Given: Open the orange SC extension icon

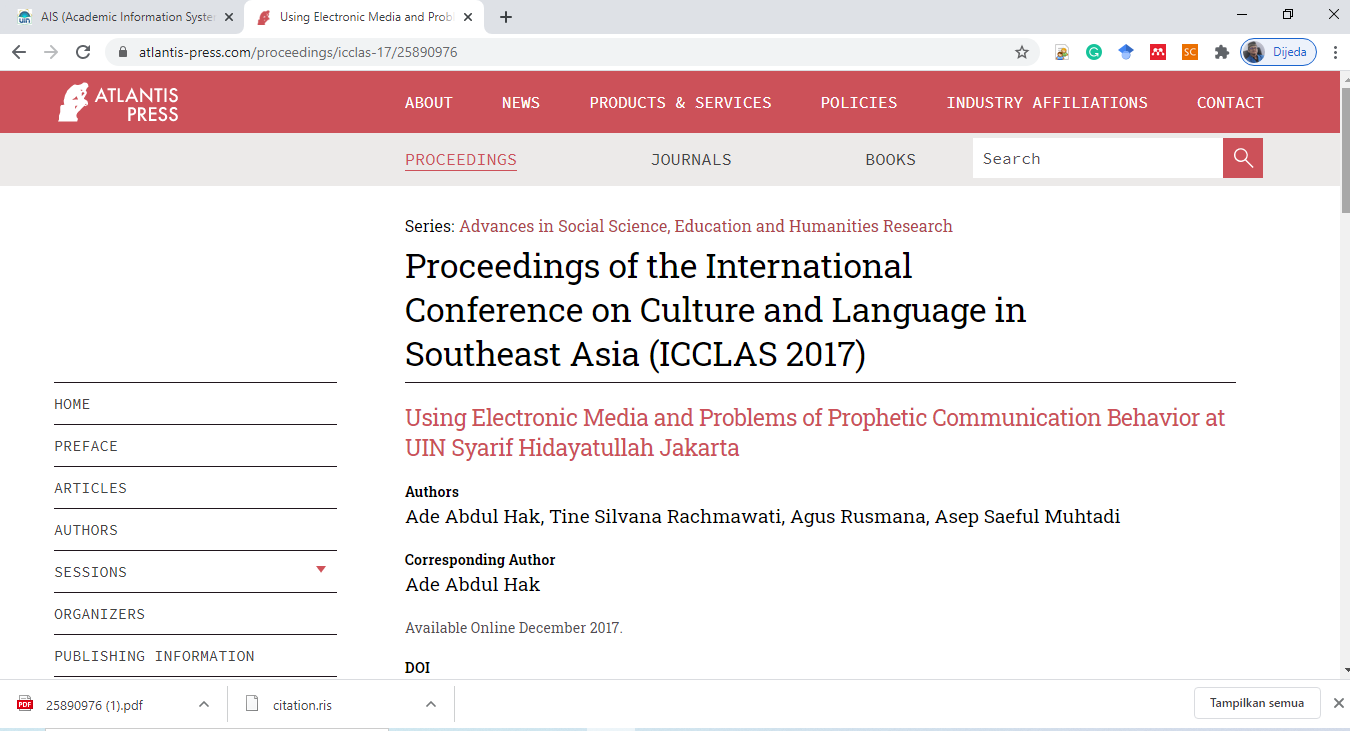Looking at the screenshot, I should (1190, 52).
